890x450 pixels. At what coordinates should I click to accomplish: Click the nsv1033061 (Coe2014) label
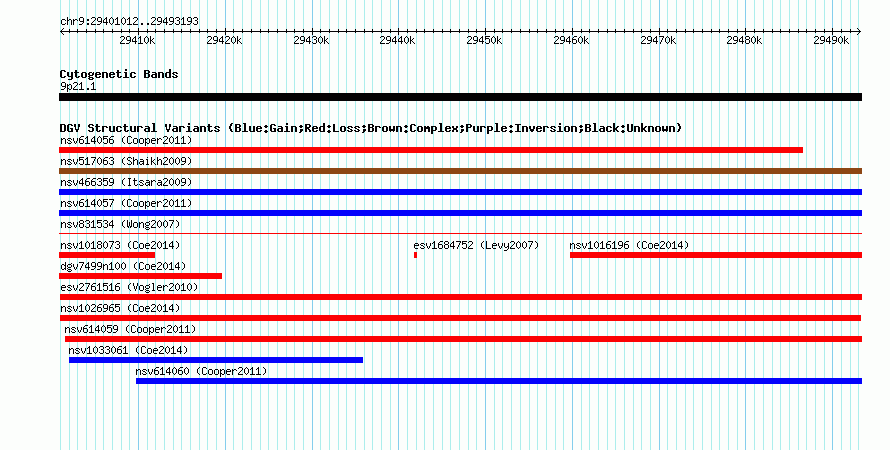pos(128,350)
